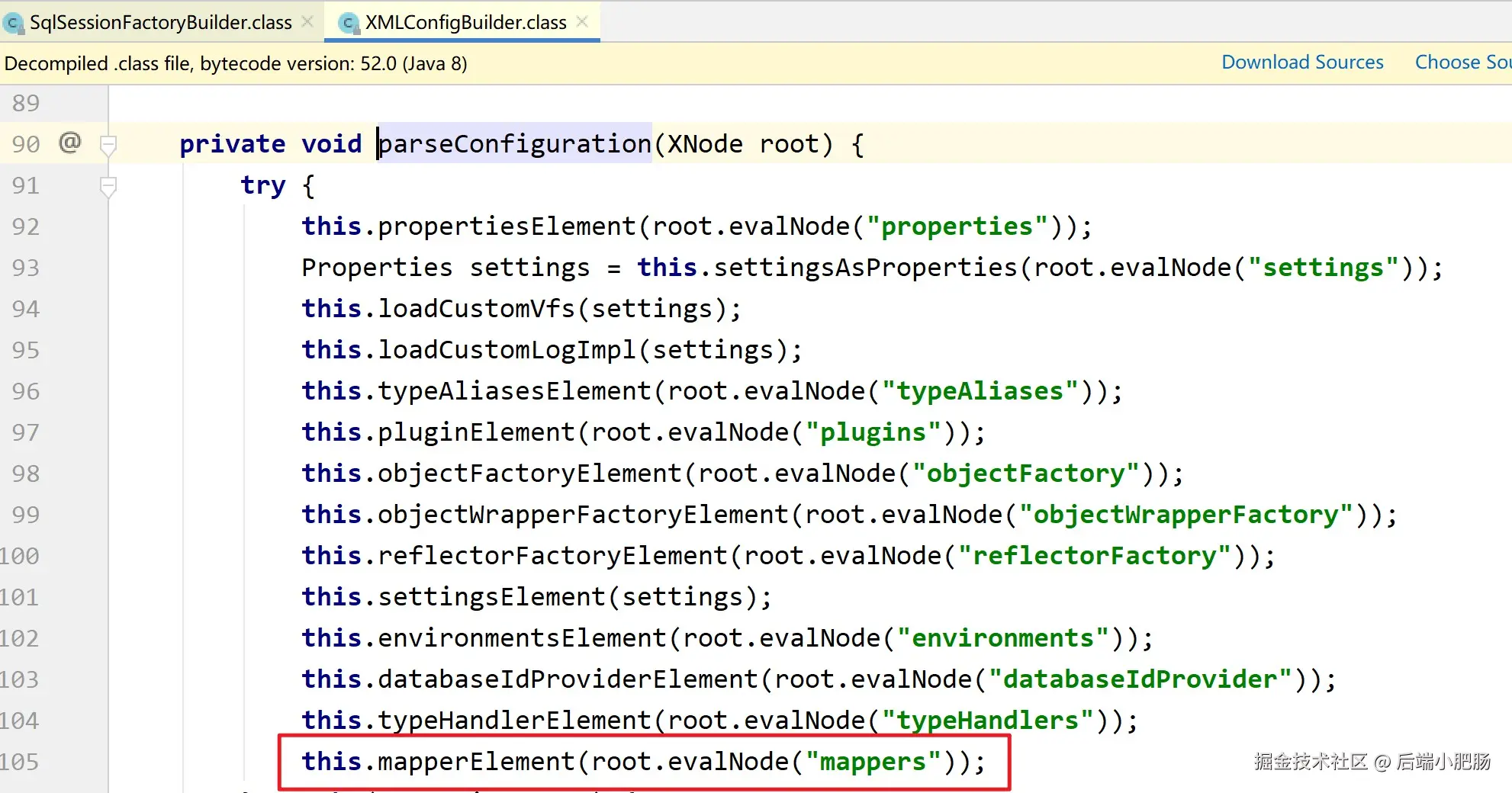This screenshot has width=1512, height=793.
Task: Collapse the try block fold on line 91
Action: 108,186
